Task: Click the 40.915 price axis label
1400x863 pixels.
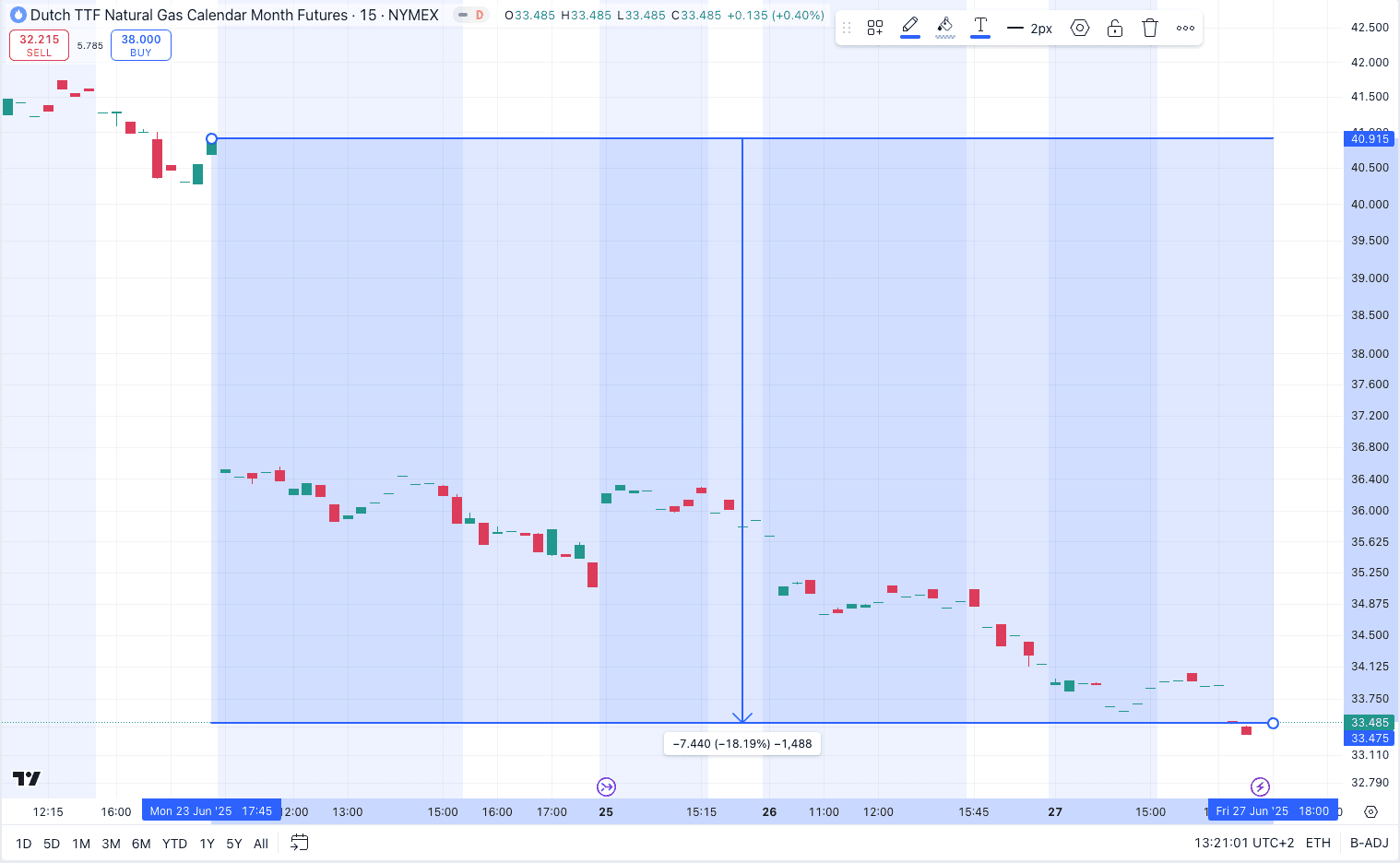Action: click(1370, 139)
